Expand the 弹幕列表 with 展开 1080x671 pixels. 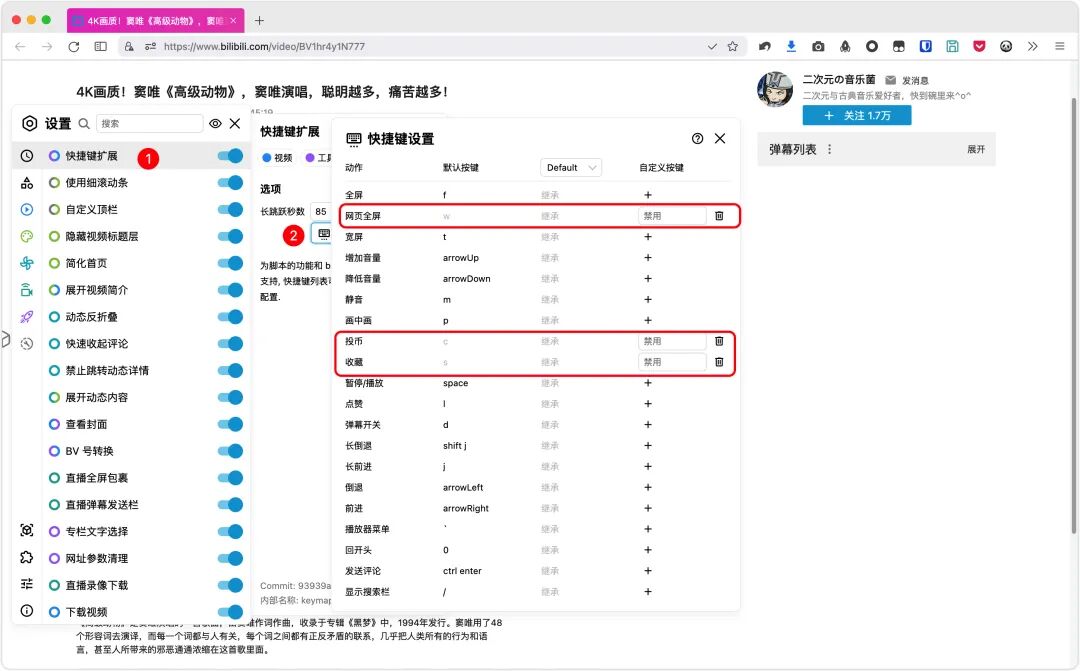tap(975, 149)
